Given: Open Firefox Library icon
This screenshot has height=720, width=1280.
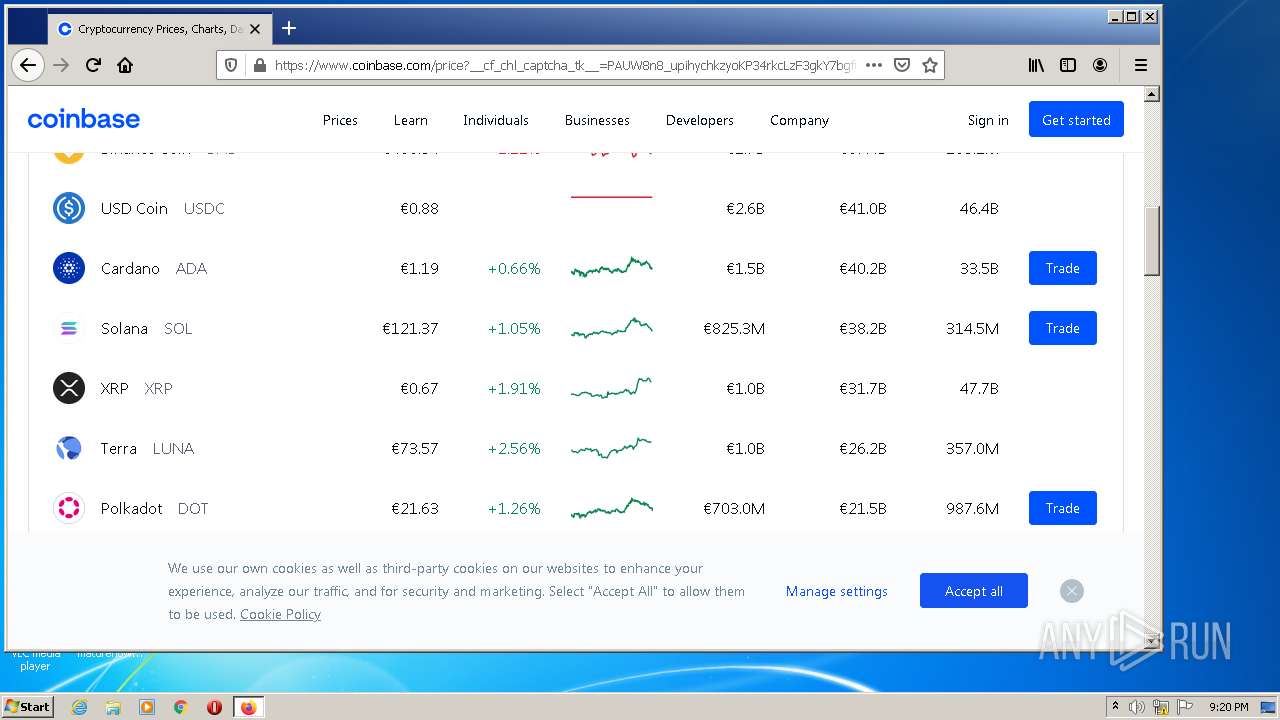Looking at the screenshot, I should pos(1036,65).
